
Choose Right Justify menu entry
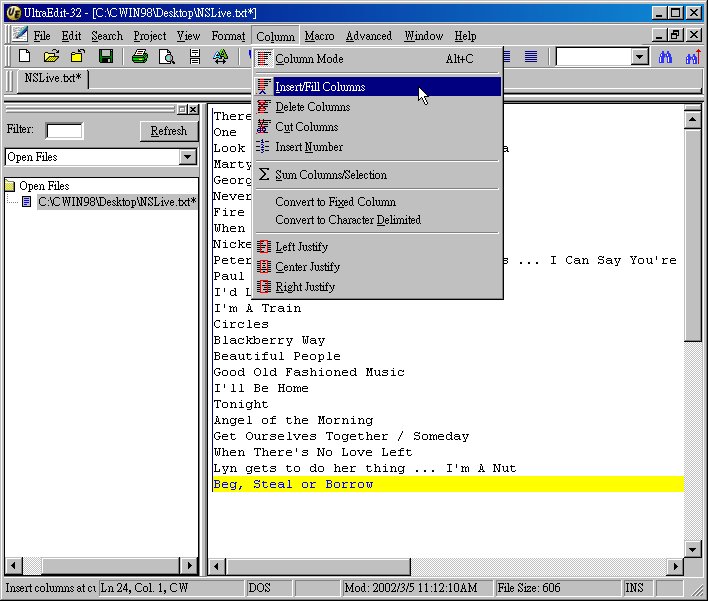pyautogui.click(x=377, y=287)
